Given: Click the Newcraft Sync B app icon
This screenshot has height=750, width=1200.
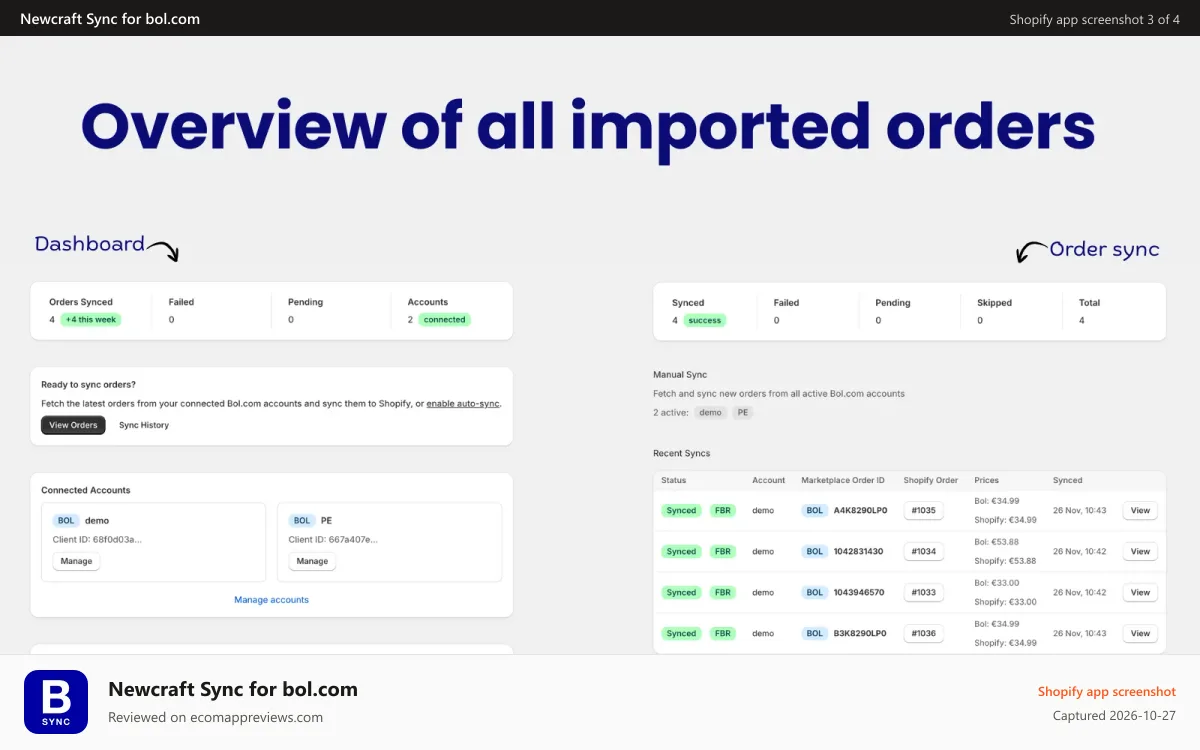Looking at the screenshot, I should [56, 702].
